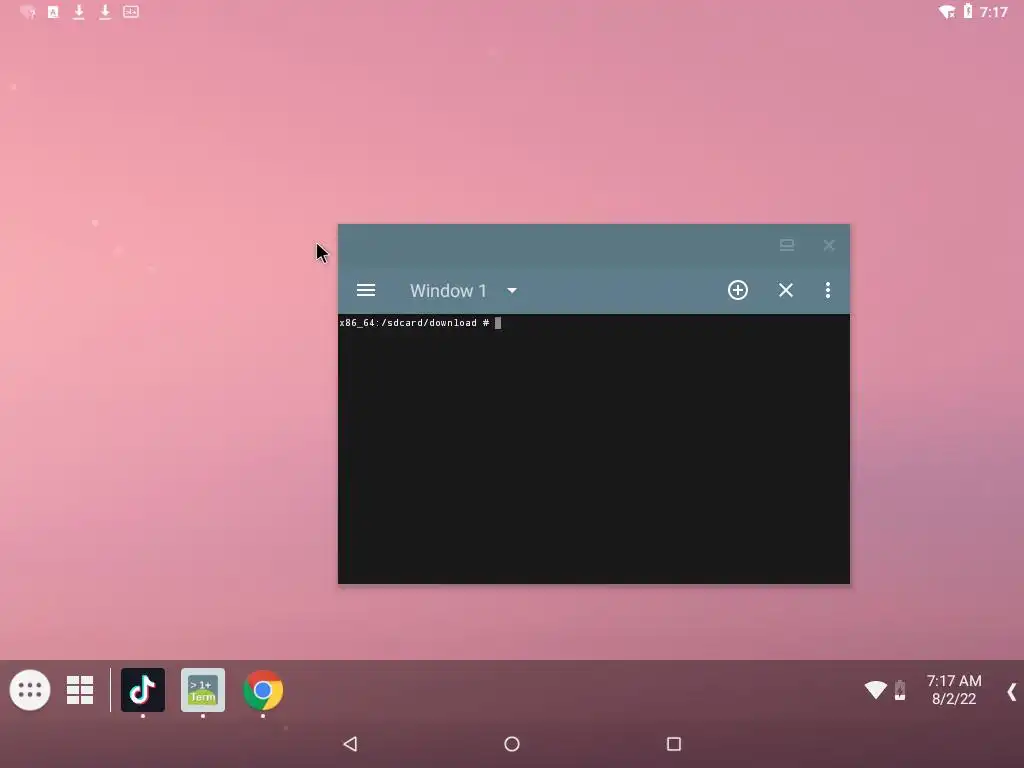
Task: Close the current terminal session X
Action: 786,290
